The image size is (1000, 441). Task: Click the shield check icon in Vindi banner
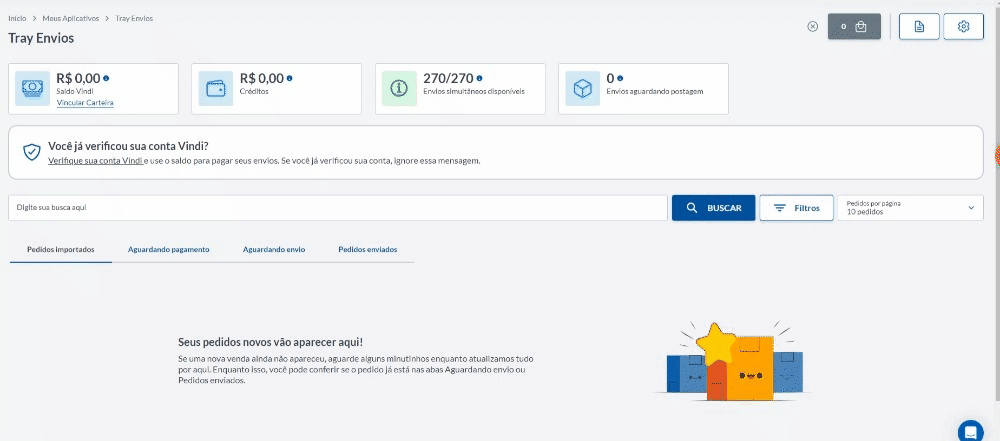(31, 152)
